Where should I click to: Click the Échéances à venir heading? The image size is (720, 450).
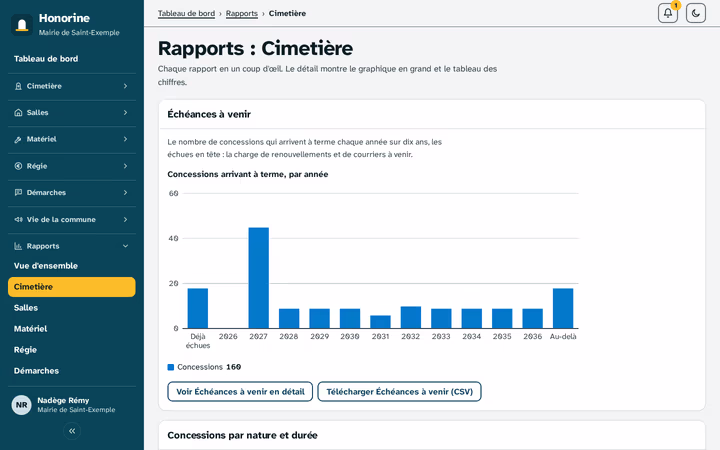pyautogui.click(x=209, y=114)
